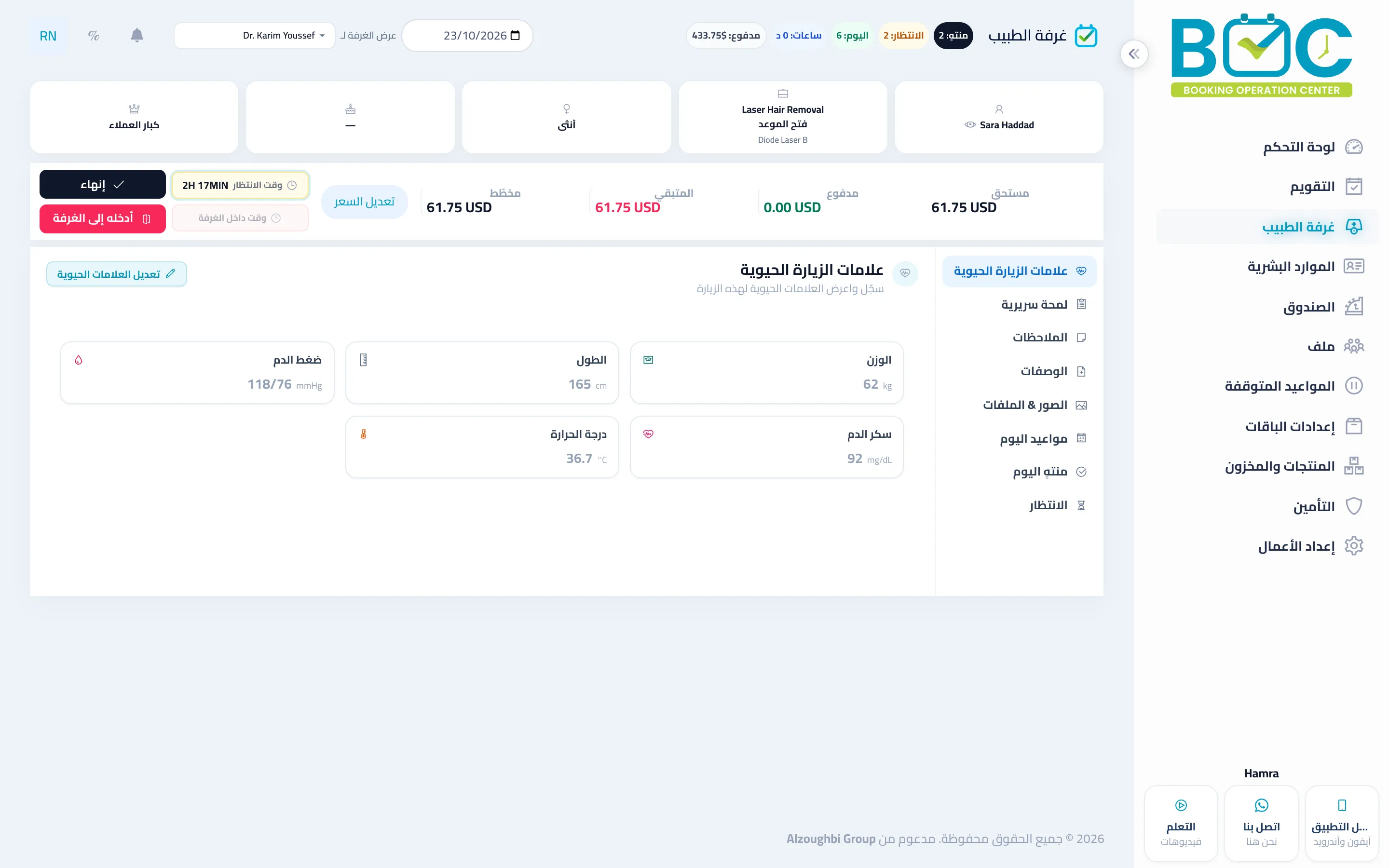
Task: Open مواعيد اليوم today's appointments tab
Action: tap(1020, 439)
